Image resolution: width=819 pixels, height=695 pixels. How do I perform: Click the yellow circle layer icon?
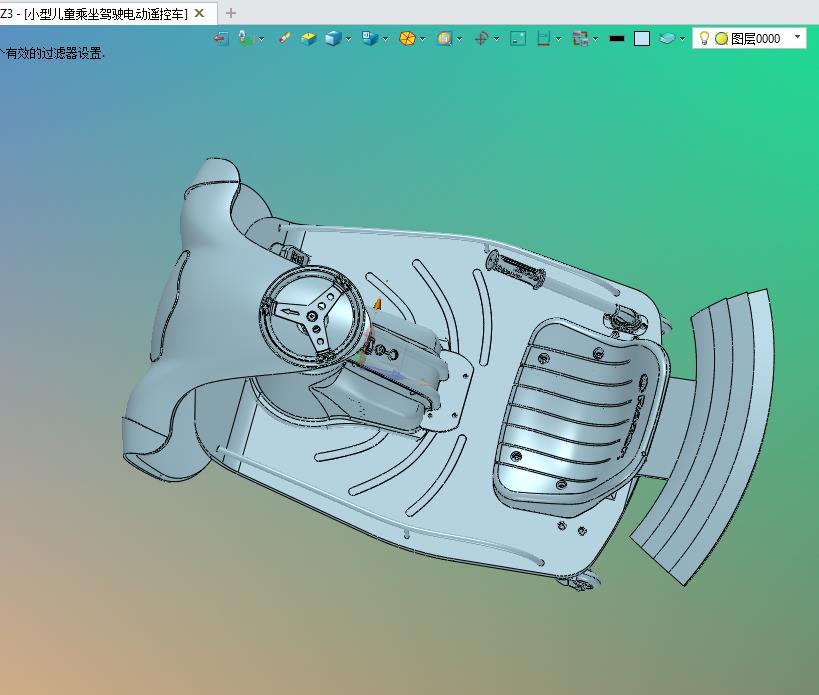point(721,39)
